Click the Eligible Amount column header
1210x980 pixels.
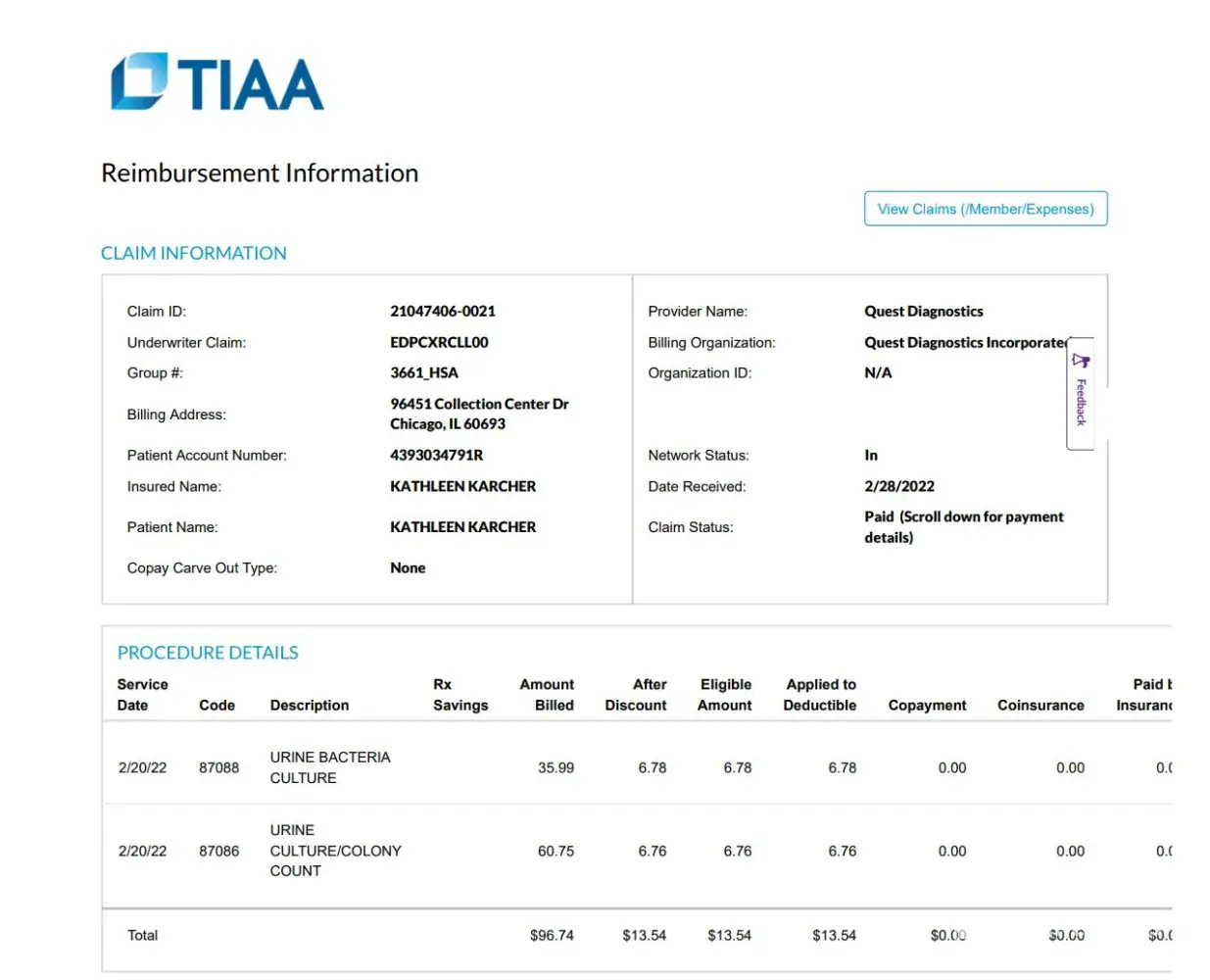(x=725, y=695)
